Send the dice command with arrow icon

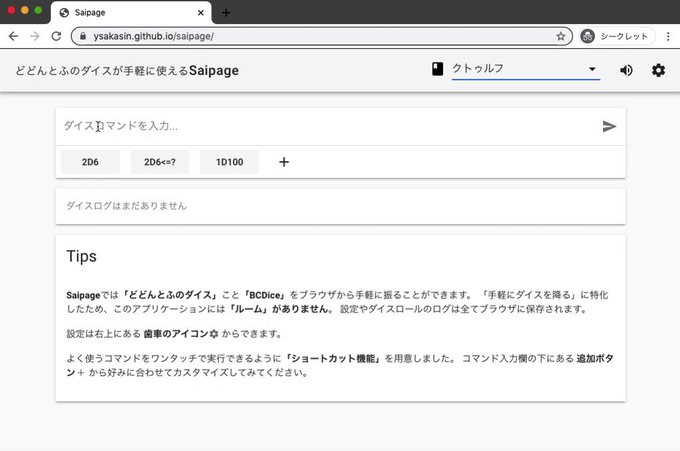coord(609,126)
